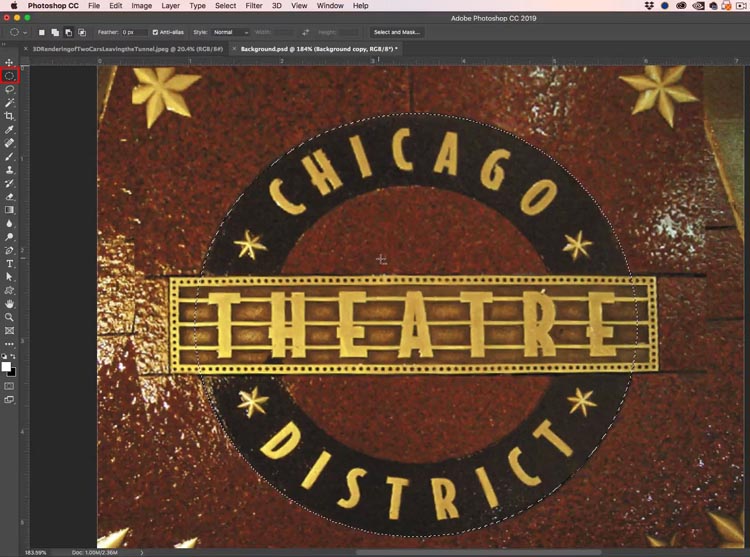The image size is (750, 557).
Task: Click the Feather input field
Action: click(133, 32)
